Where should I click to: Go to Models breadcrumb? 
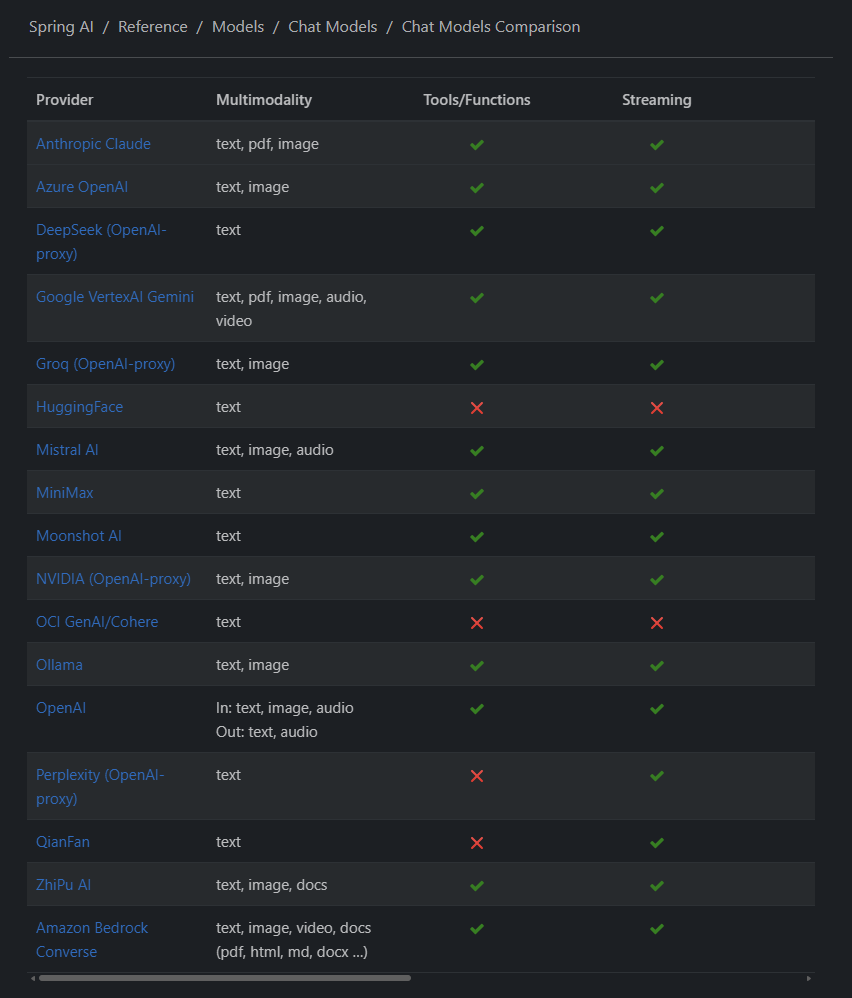(x=238, y=27)
